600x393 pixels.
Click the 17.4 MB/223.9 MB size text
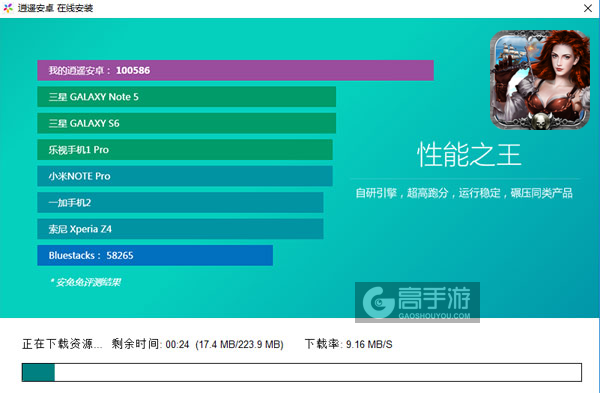(x=240, y=344)
